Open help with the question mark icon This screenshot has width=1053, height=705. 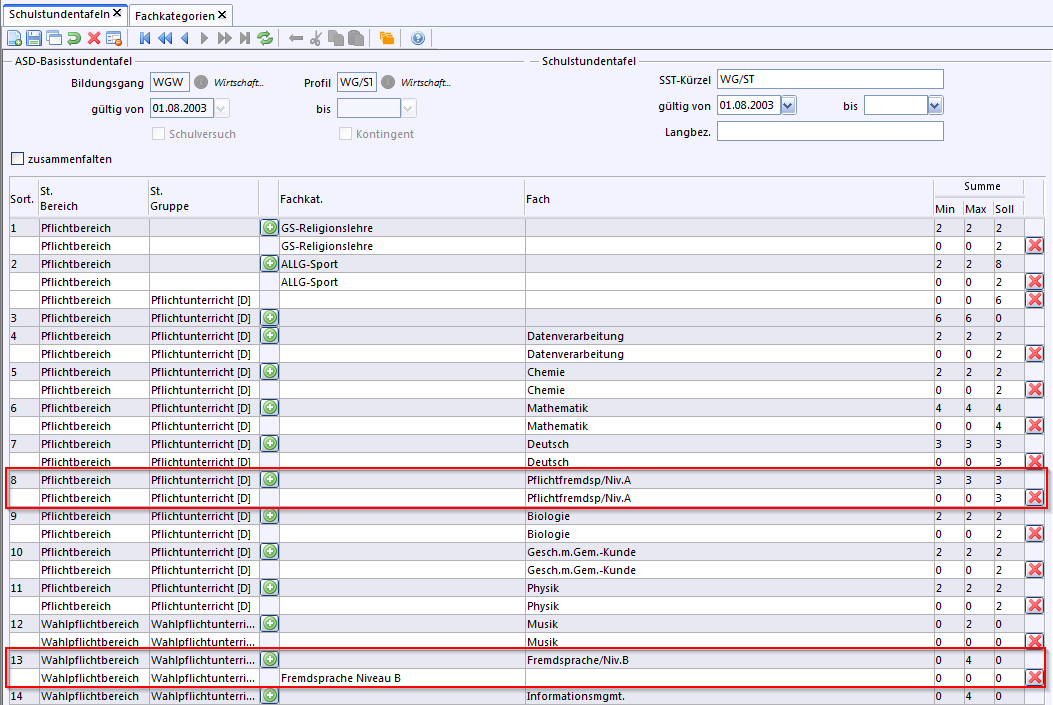pyautogui.click(x=418, y=39)
